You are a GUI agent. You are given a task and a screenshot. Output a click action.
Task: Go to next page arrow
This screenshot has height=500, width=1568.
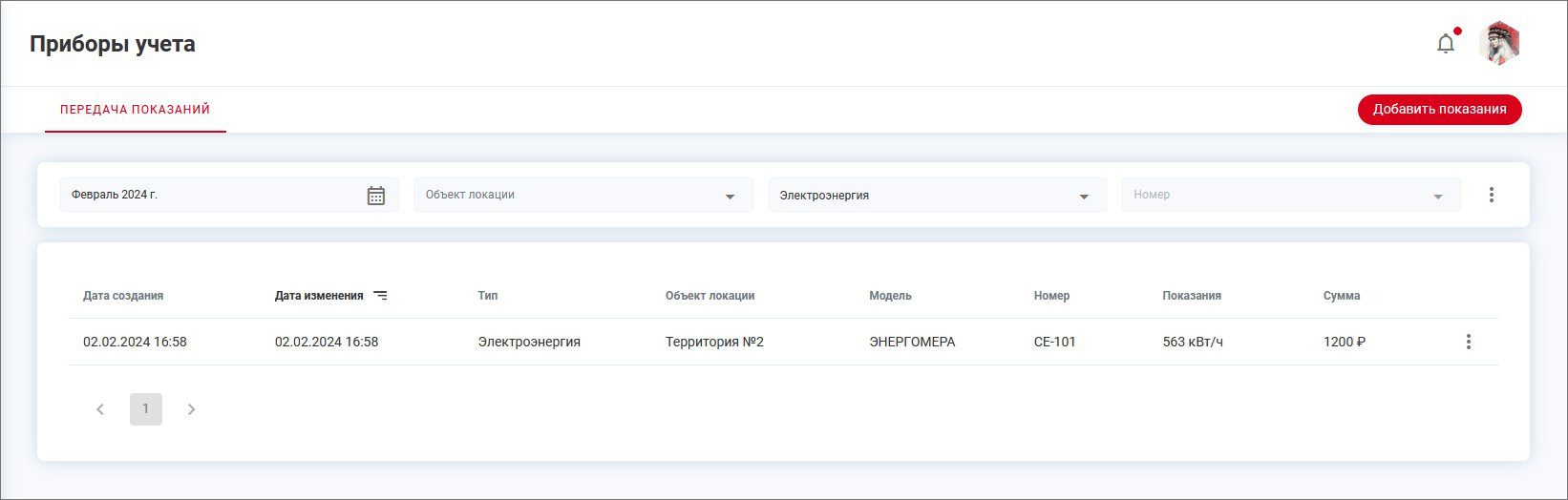coord(191,409)
